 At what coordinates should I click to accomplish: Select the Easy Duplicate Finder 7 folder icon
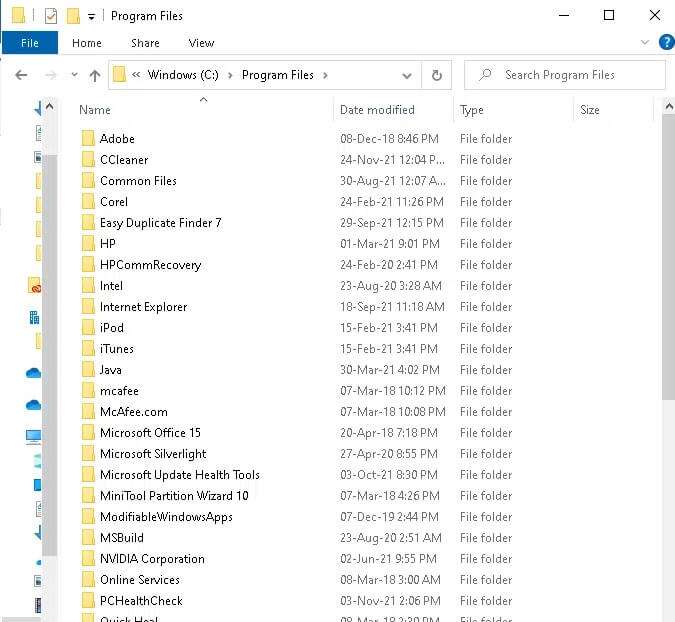[x=88, y=223]
